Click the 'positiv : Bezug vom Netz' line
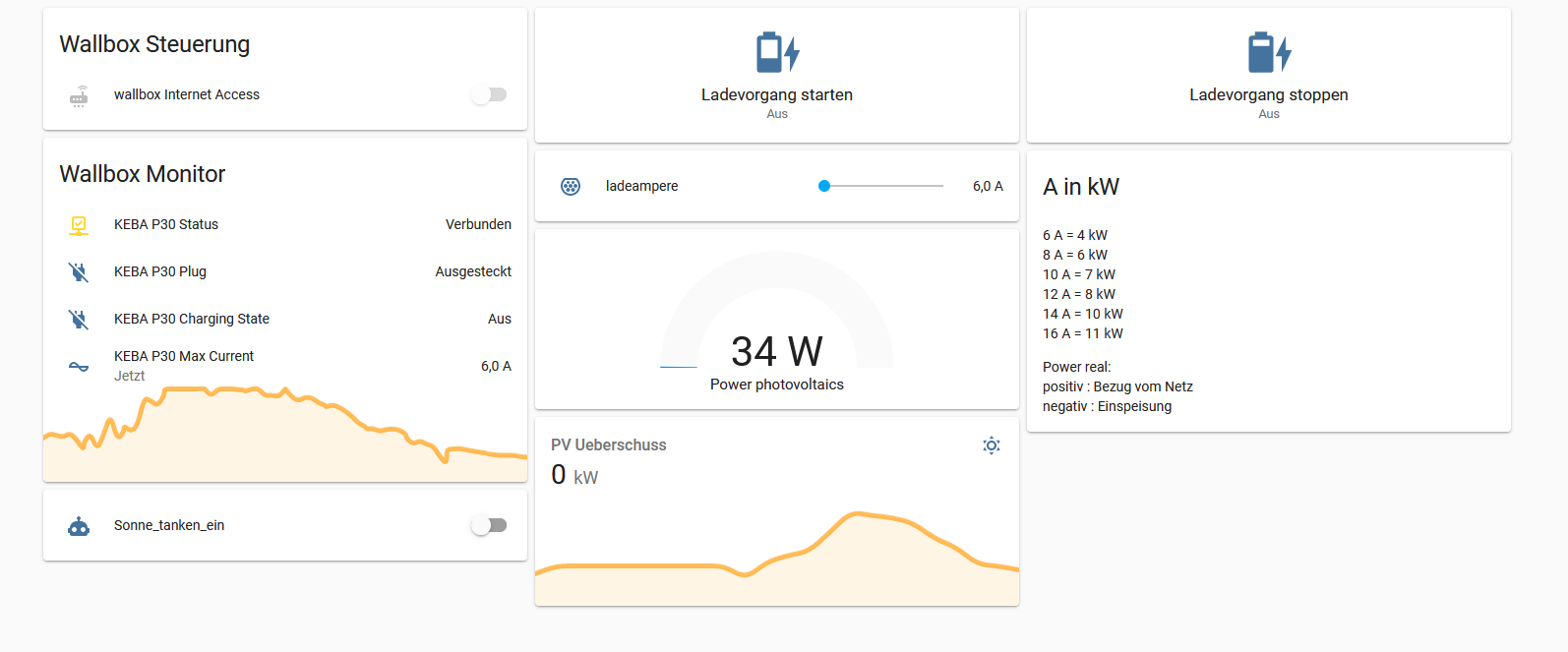The width and height of the screenshot is (1568, 652). (1117, 387)
